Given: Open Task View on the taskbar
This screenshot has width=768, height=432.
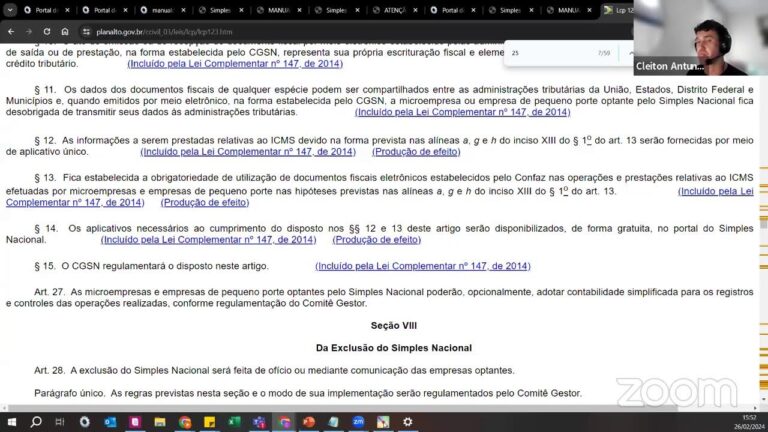Looking at the screenshot, I should 60,422.
